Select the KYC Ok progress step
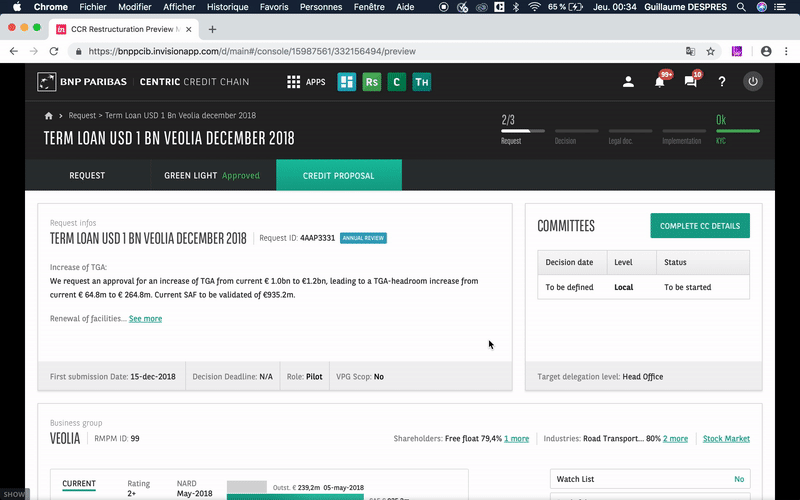800x500 pixels. pos(738,130)
